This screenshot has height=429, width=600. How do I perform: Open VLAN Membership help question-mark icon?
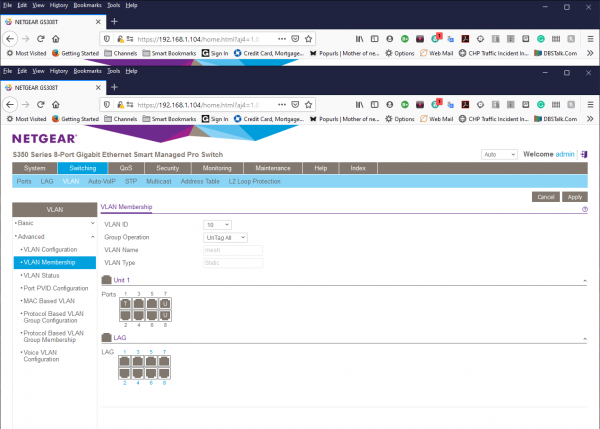pyautogui.click(x=585, y=209)
